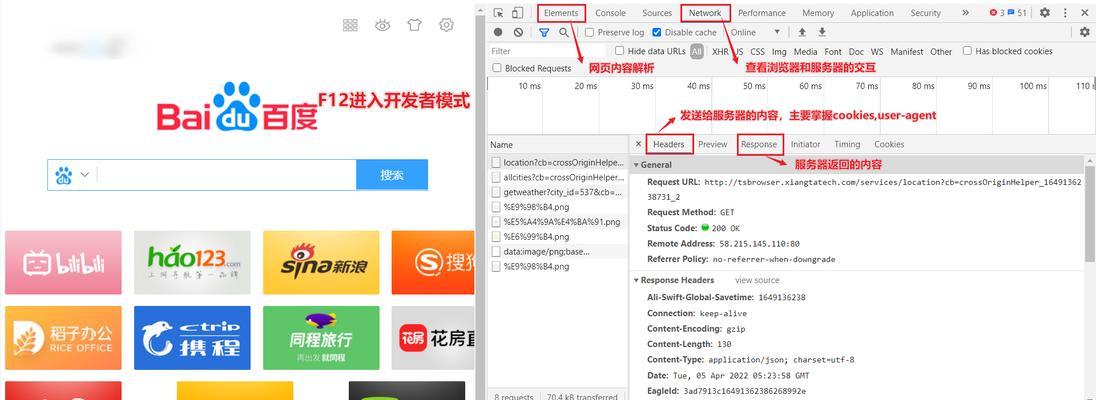The height and width of the screenshot is (400, 1096).
Task: Show the Response tab of the request
Action: pyautogui.click(x=759, y=144)
